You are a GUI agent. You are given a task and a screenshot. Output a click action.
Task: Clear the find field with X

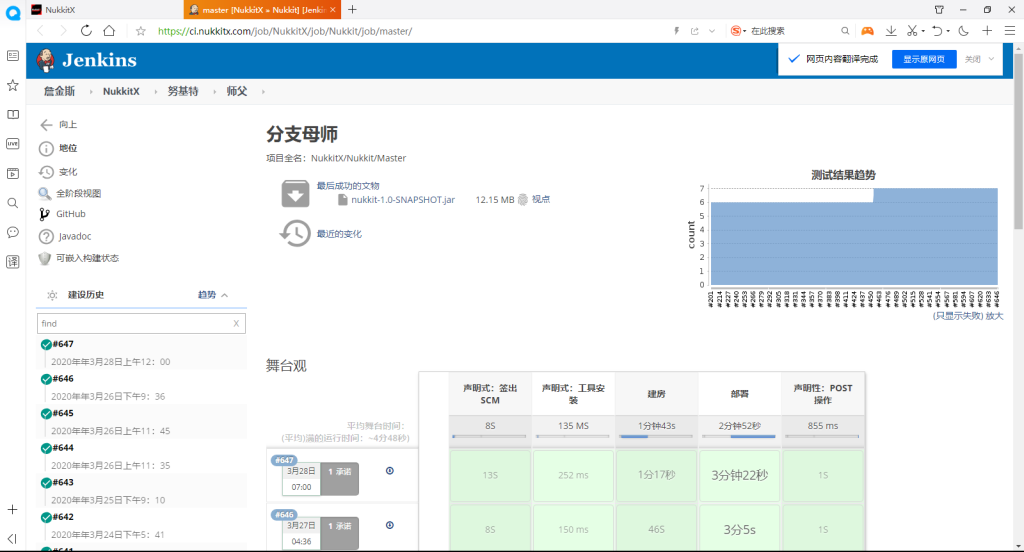pyautogui.click(x=236, y=323)
